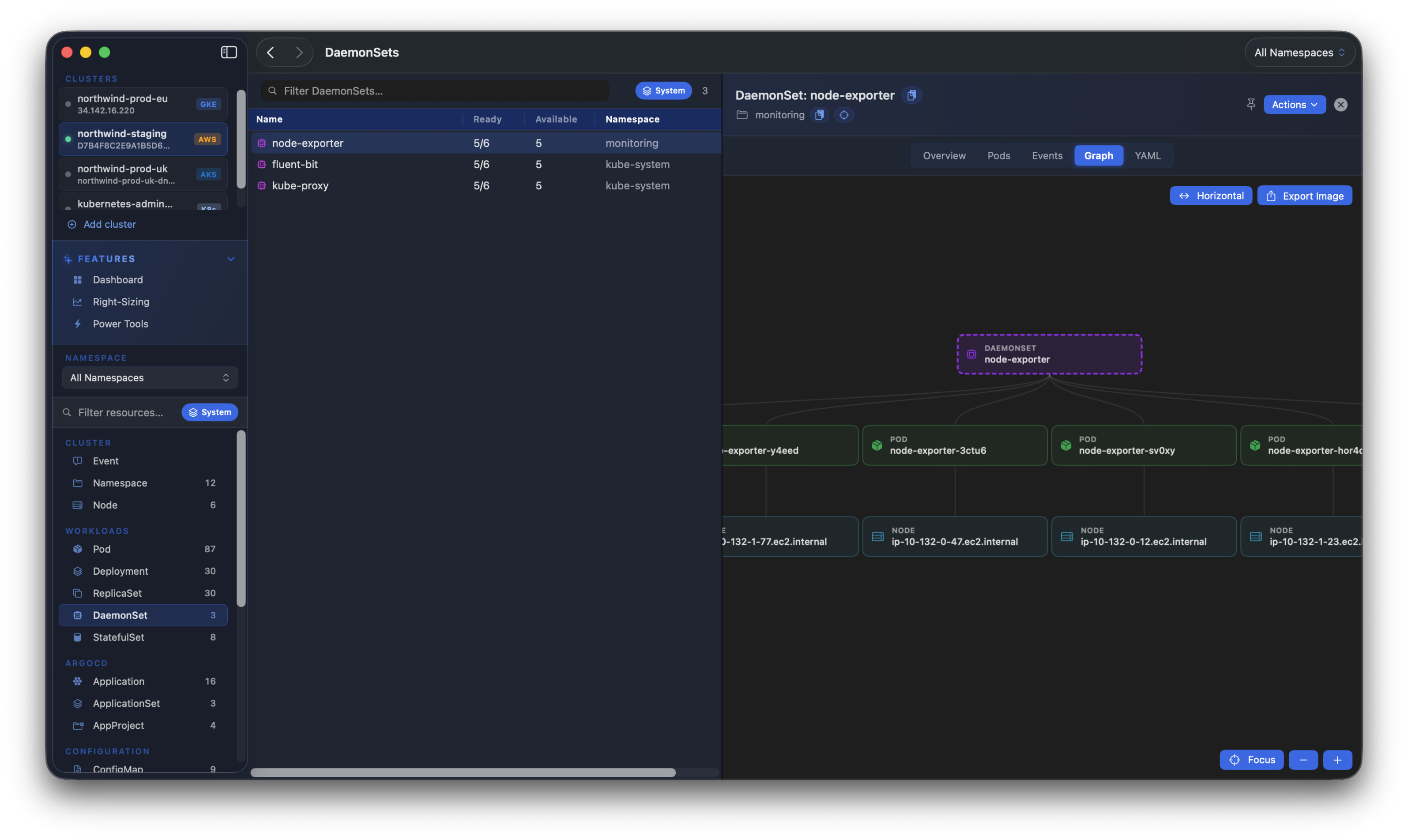
Task: Open the Actions dropdown menu
Action: tap(1294, 105)
